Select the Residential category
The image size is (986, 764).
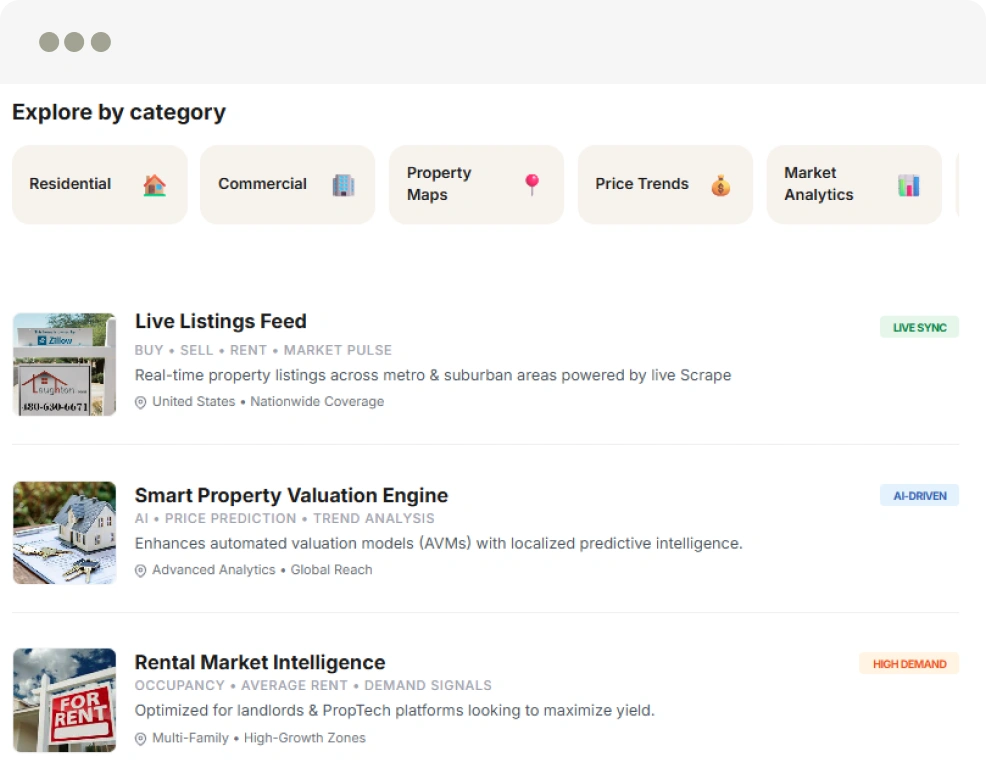point(72,184)
